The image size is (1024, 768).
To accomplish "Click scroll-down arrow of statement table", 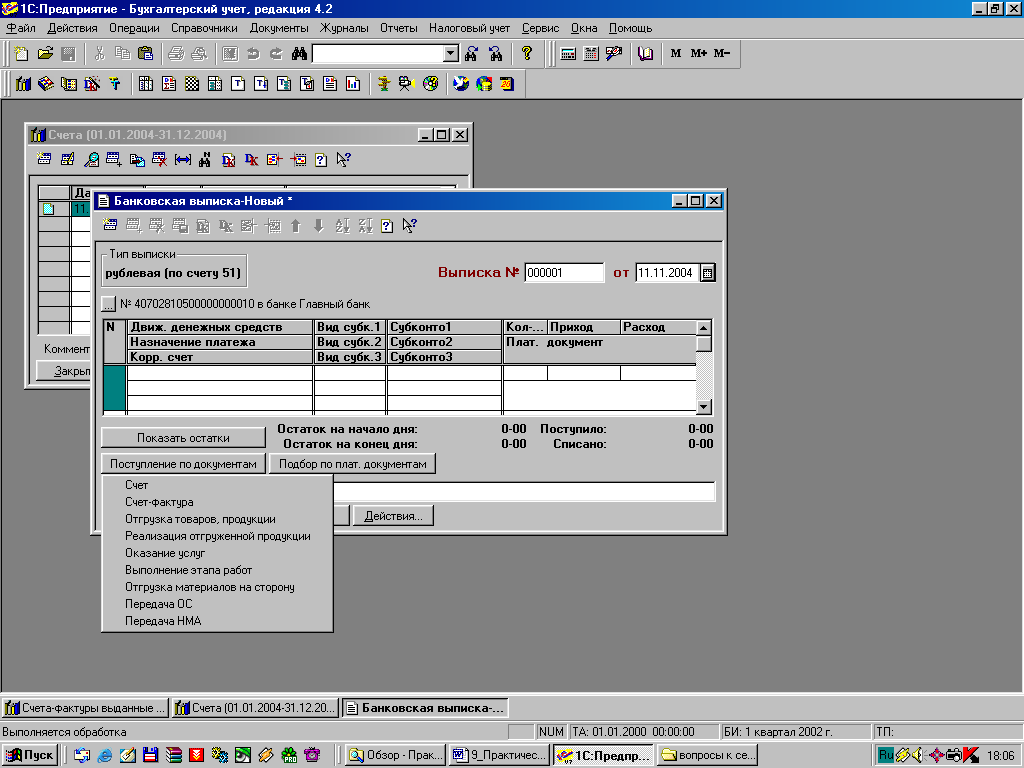I will click(703, 407).
